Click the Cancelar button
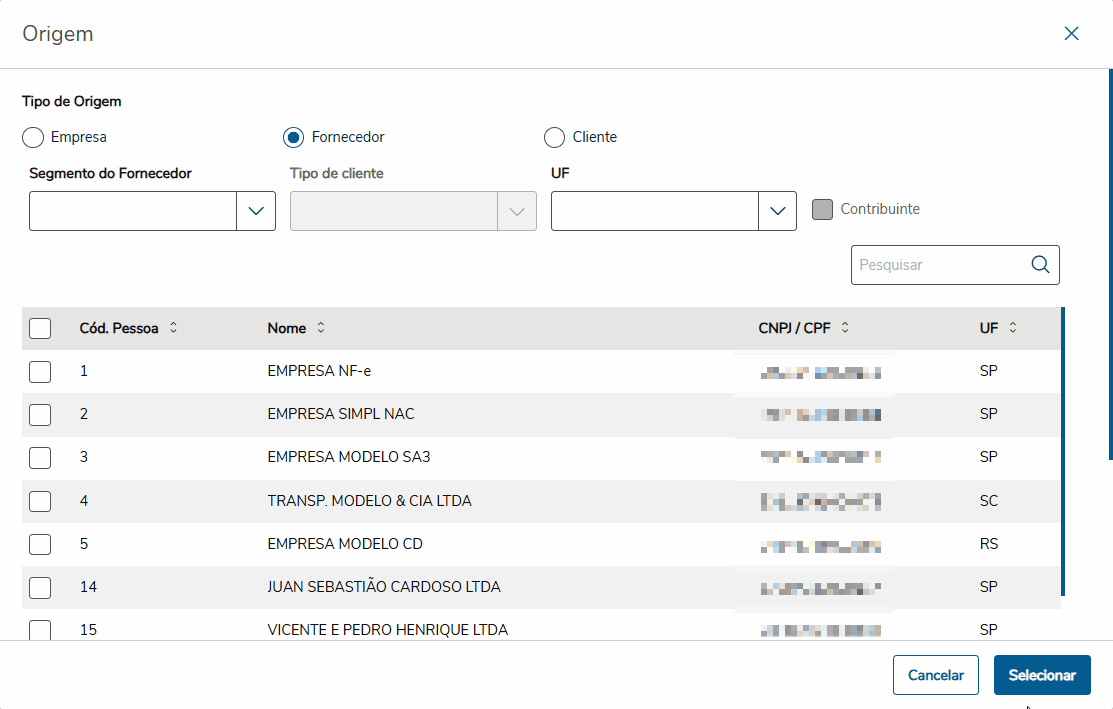The width and height of the screenshot is (1113, 709). (936, 675)
